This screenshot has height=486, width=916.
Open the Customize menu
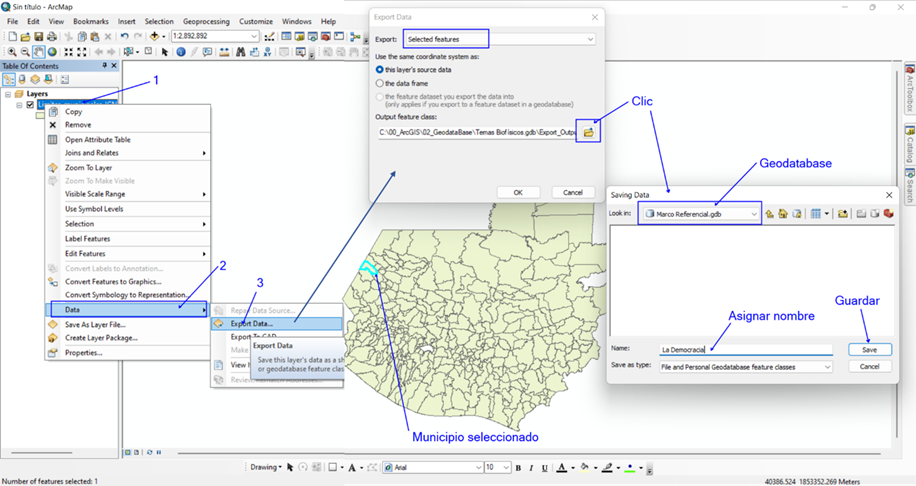tap(256, 21)
